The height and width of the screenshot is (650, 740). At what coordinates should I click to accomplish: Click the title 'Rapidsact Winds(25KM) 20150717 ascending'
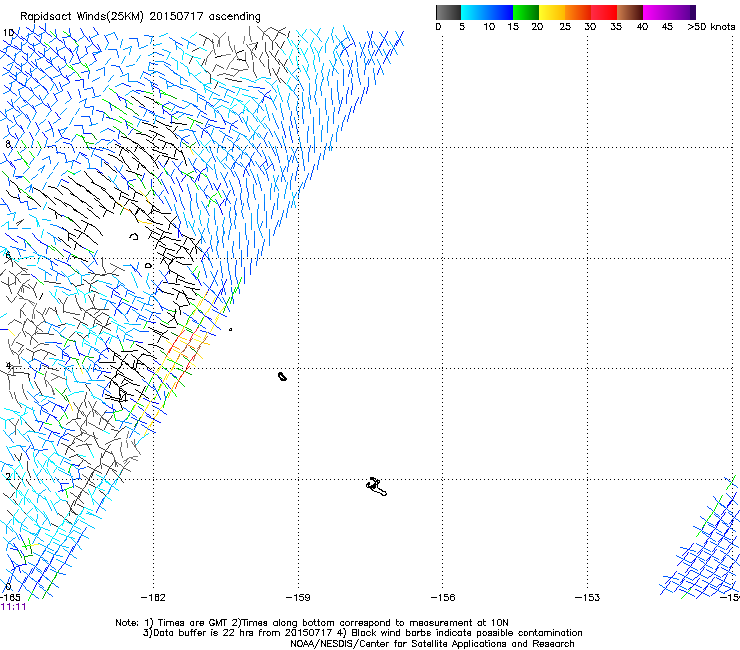[x=140, y=16]
